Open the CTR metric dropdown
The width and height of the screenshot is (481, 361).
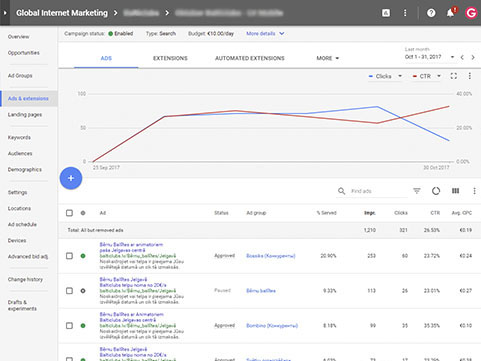pyautogui.click(x=427, y=76)
